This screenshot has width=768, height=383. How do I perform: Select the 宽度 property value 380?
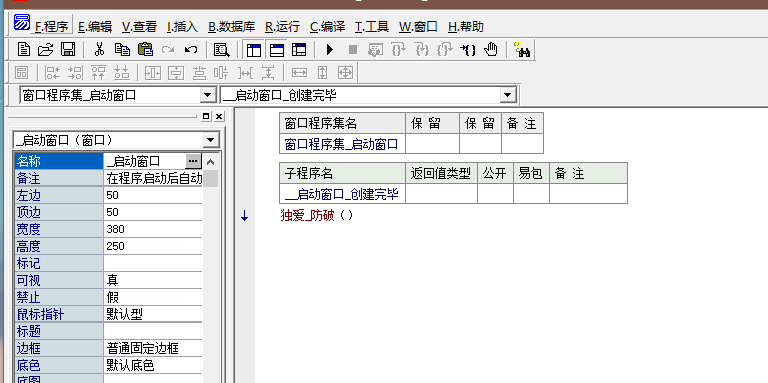click(x=153, y=229)
